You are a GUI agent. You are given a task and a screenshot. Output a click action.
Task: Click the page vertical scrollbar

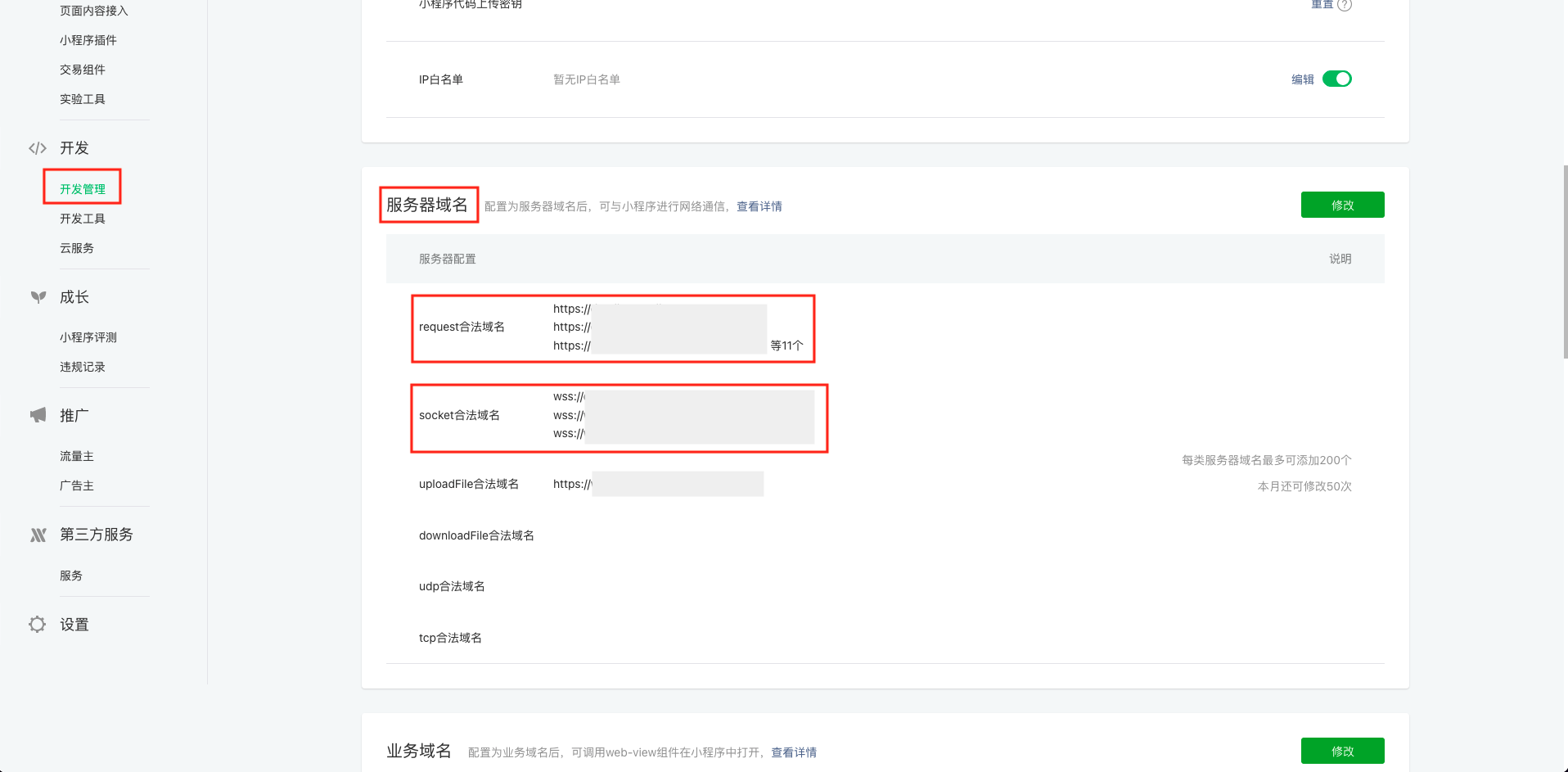1565,262
